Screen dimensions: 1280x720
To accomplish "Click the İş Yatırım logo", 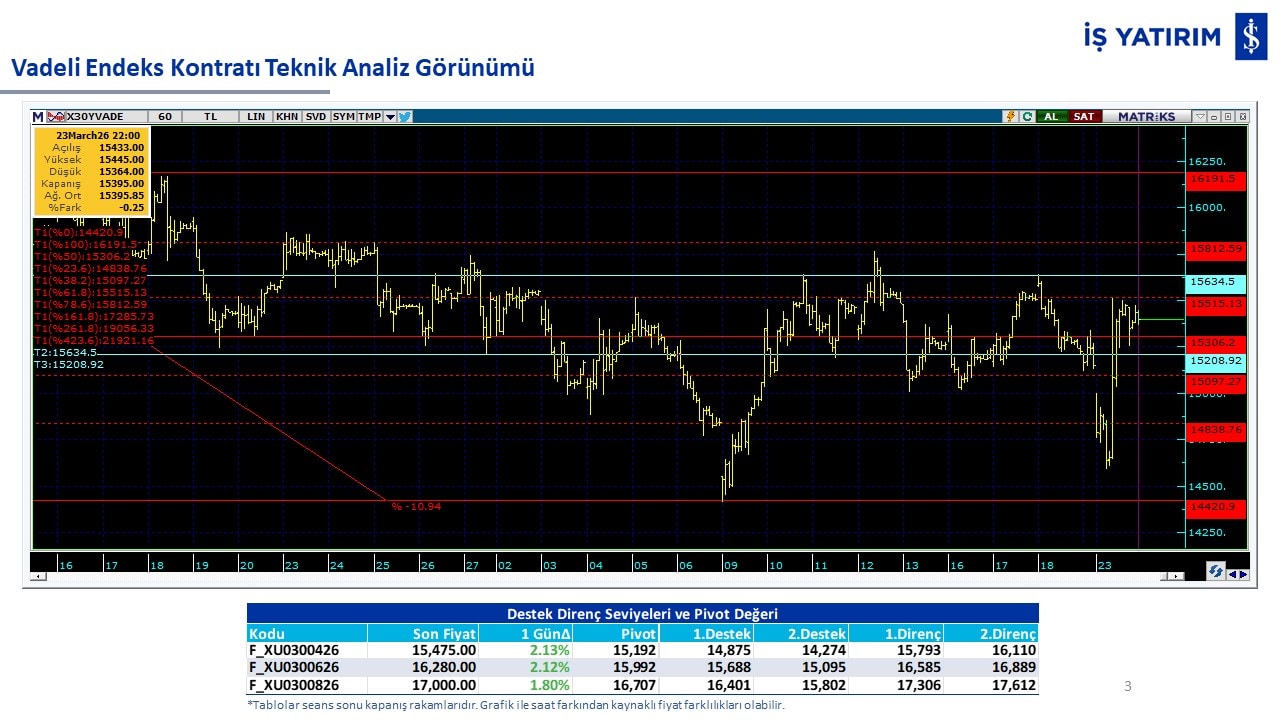I will point(1251,37).
